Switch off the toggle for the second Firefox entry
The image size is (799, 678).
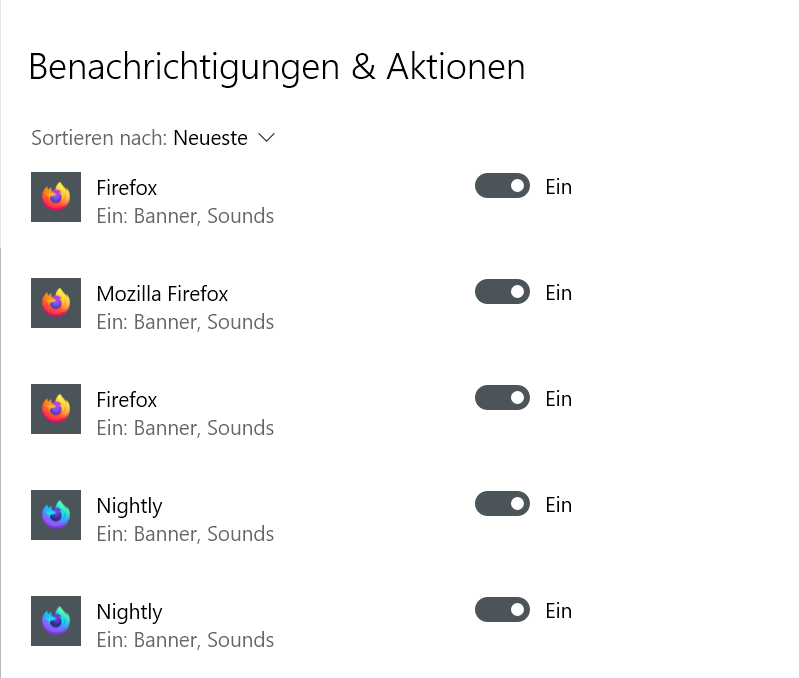click(x=502, y=398)
